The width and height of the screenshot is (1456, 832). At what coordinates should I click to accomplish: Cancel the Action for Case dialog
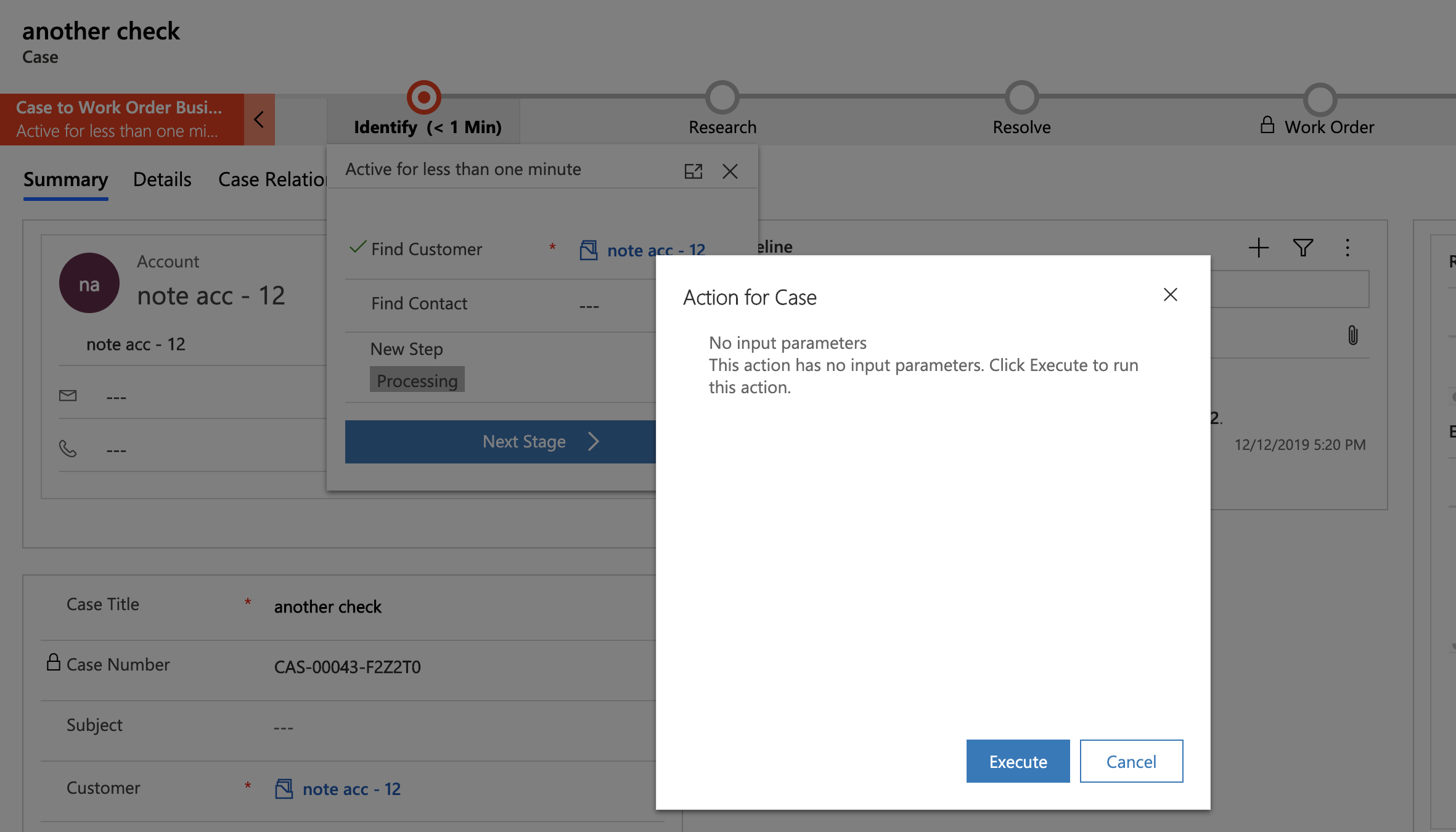[x=1131, y=761]
